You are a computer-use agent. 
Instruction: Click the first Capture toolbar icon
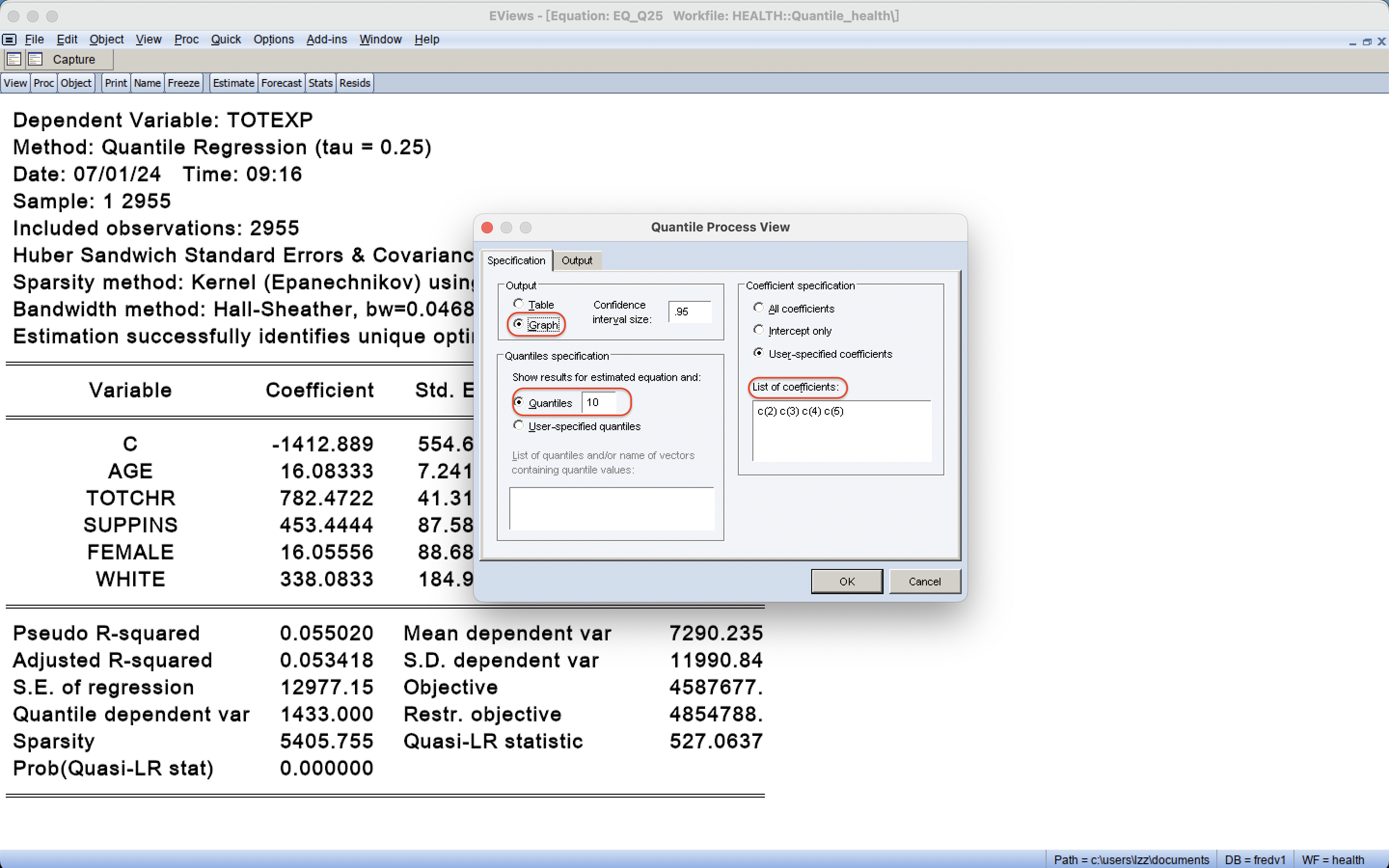click(14, 59)
